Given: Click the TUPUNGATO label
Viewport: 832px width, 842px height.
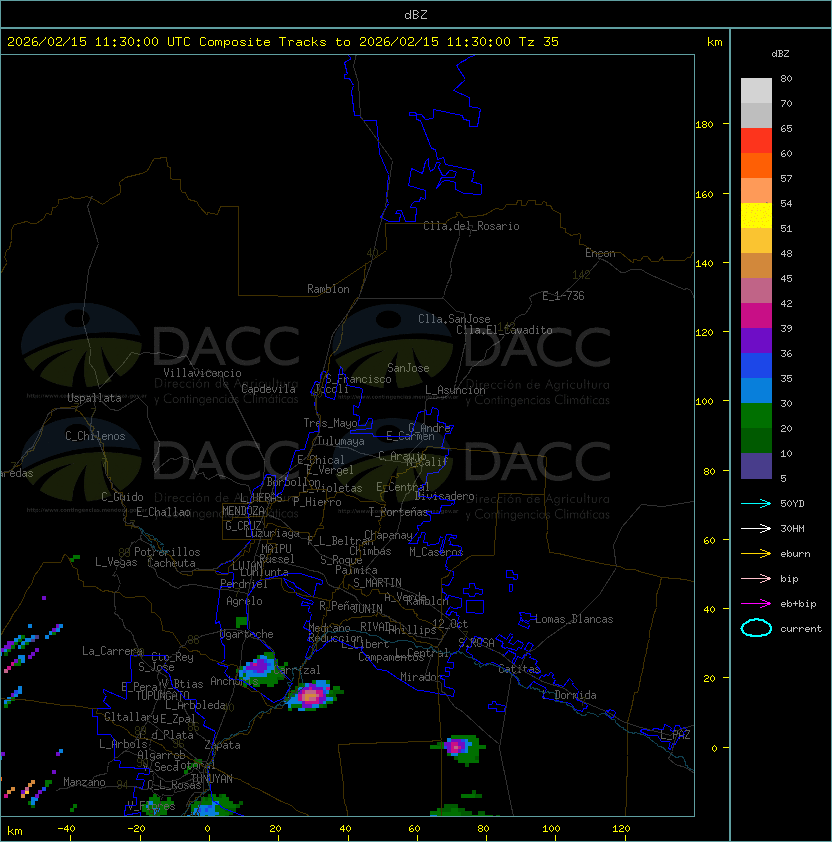Looking at the screenshot, I should pos(163,696).
